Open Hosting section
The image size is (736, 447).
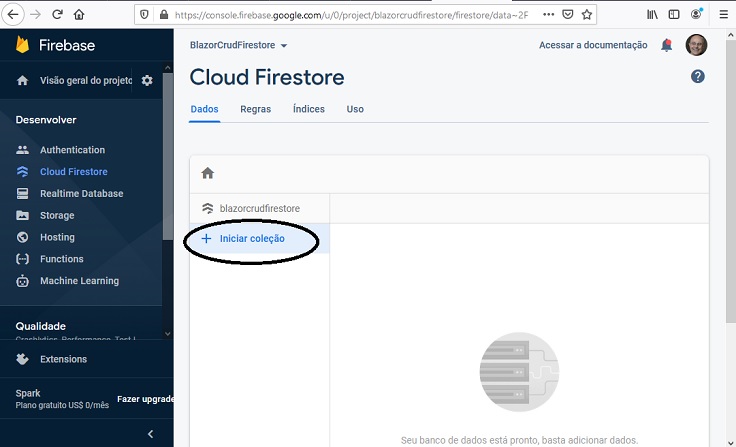[x=57, y=237]
